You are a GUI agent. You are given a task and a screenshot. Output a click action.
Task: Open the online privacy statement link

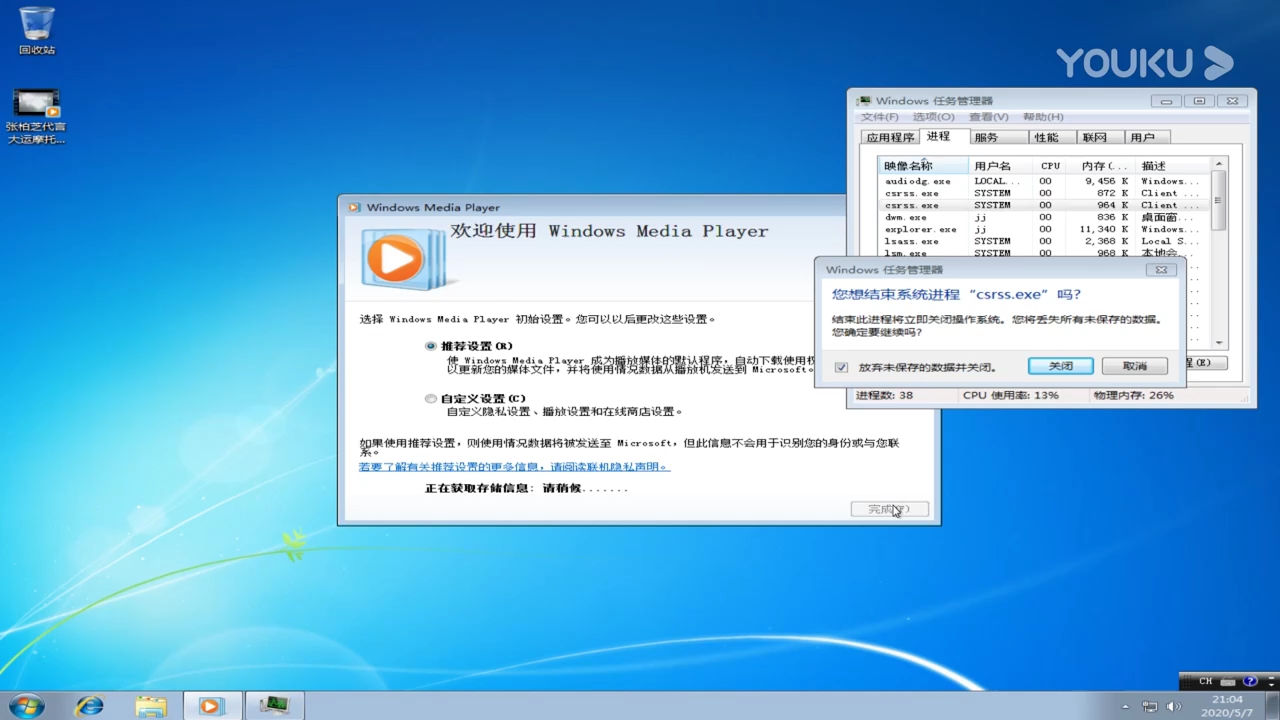[514, 467]
